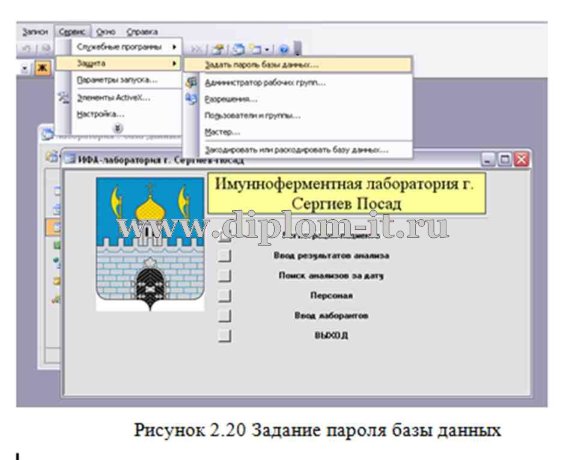
Task: Click the workgroup administrator icon in submenu
Action: click(x=191, y=83)
